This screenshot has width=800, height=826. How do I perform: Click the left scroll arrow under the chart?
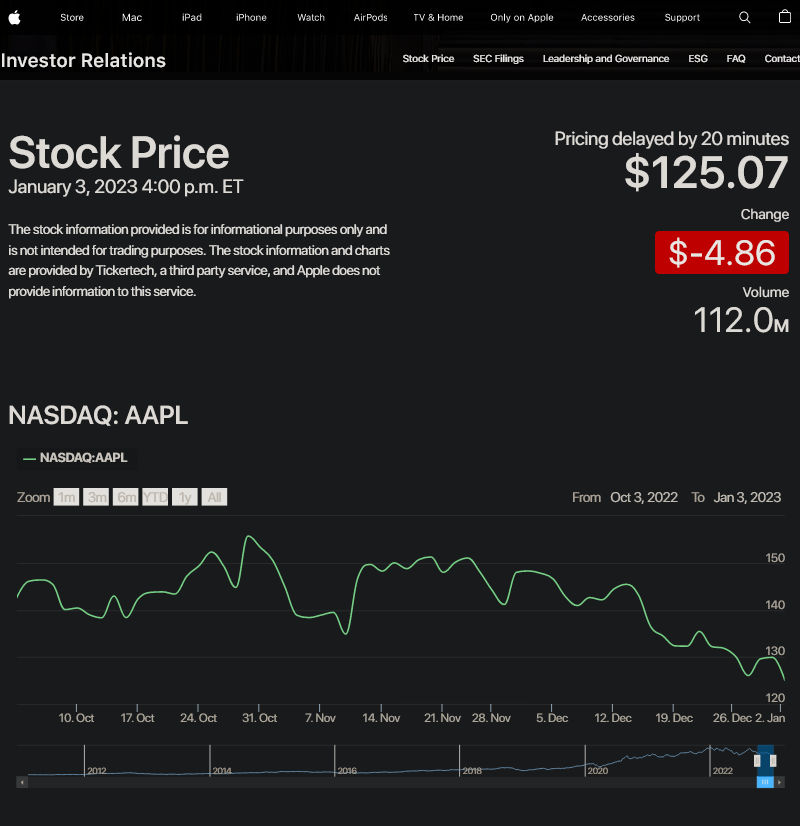tap(21, 782)
